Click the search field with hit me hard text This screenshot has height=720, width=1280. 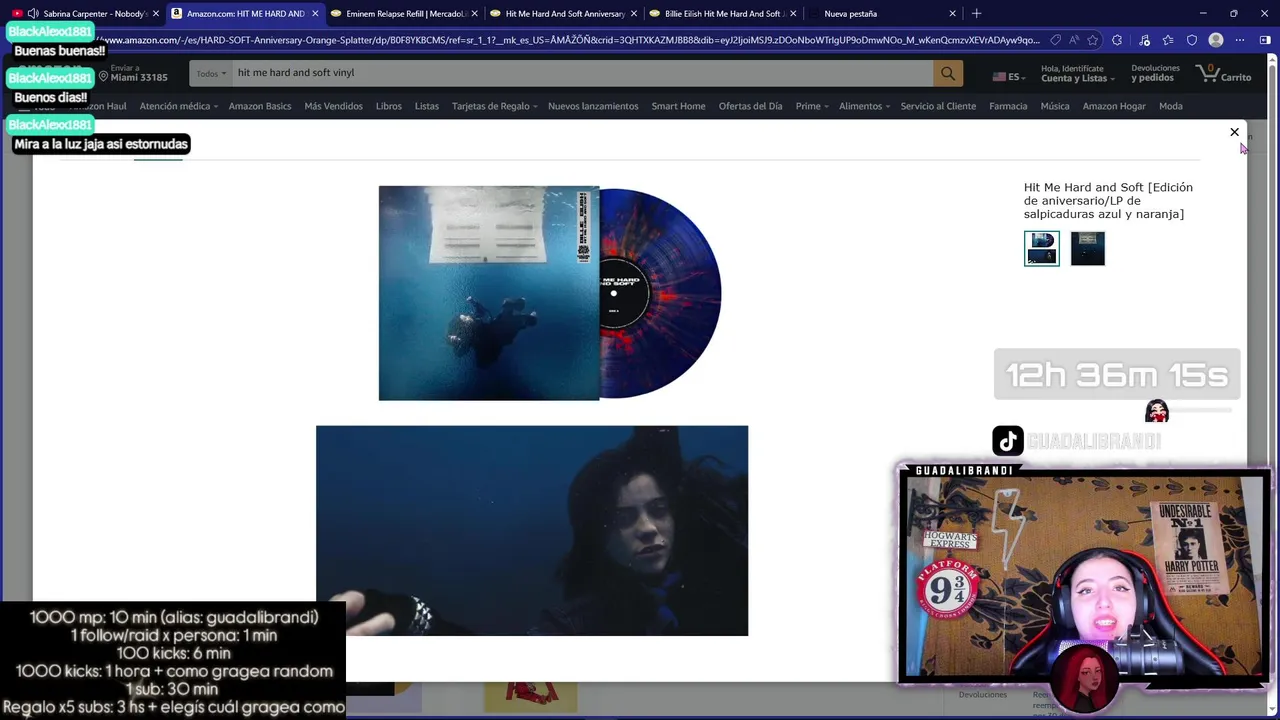coord(582,73)
